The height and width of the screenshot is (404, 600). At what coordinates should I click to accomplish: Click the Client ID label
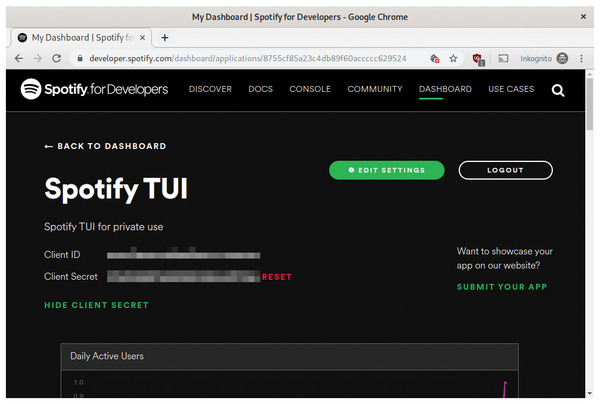point(62,255)
